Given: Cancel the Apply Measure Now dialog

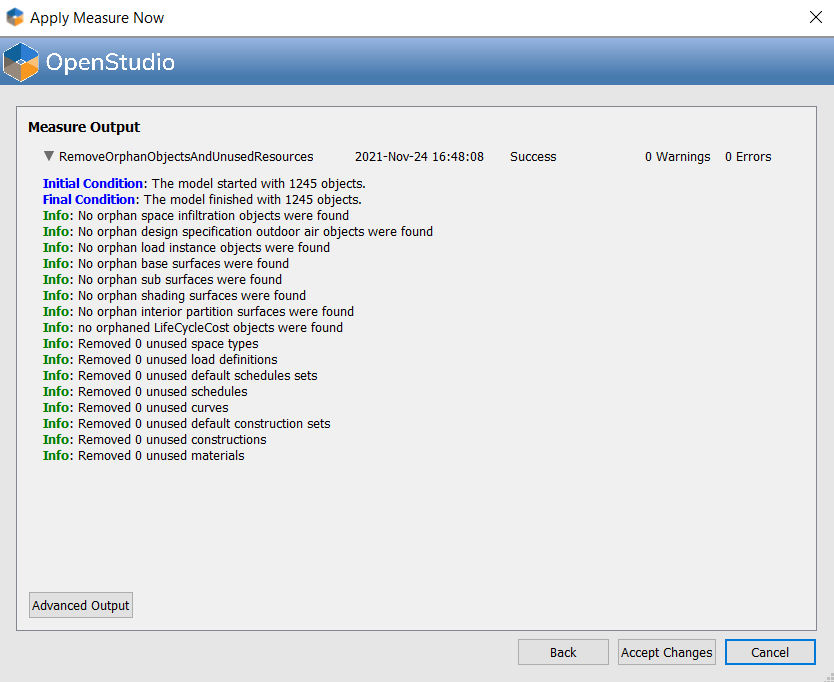Looking at the screenshot, I should [770, 652].
